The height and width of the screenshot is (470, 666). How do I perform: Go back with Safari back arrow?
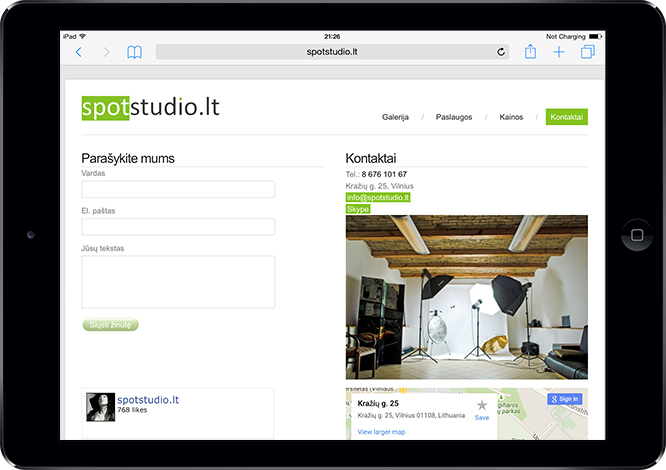point(79,52)
